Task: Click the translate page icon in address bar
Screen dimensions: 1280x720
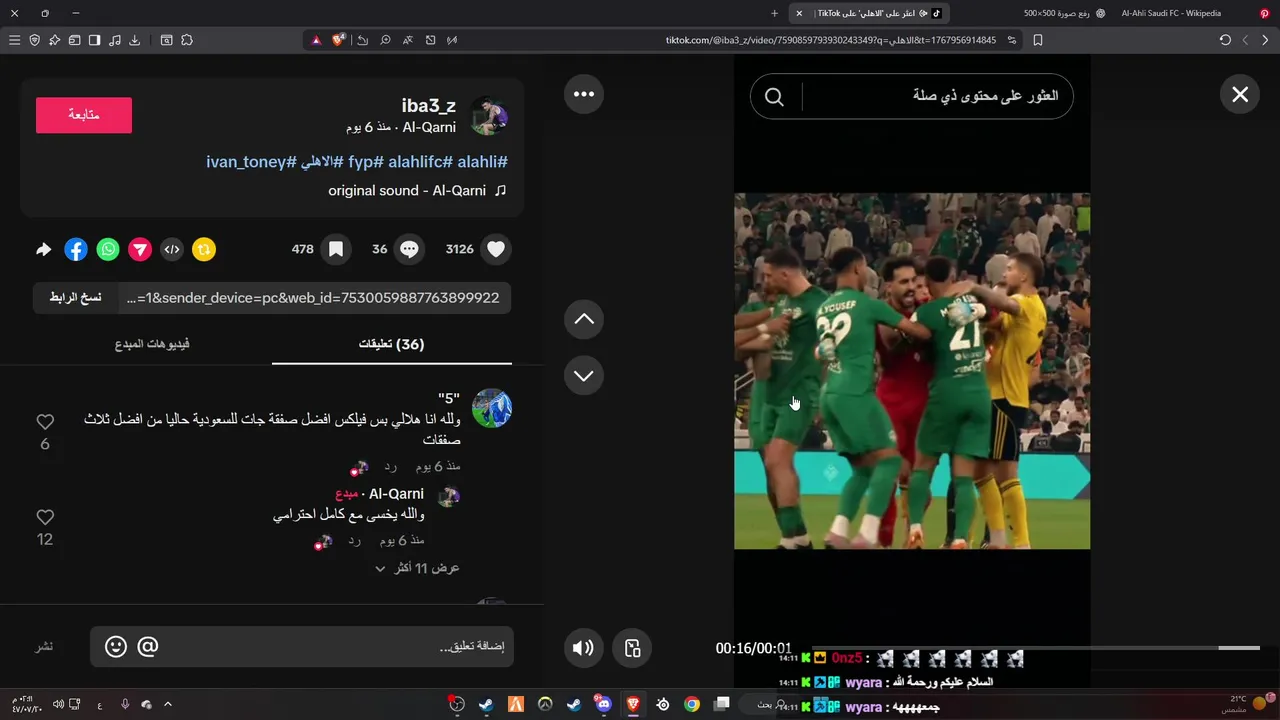Action: (408, 40)
